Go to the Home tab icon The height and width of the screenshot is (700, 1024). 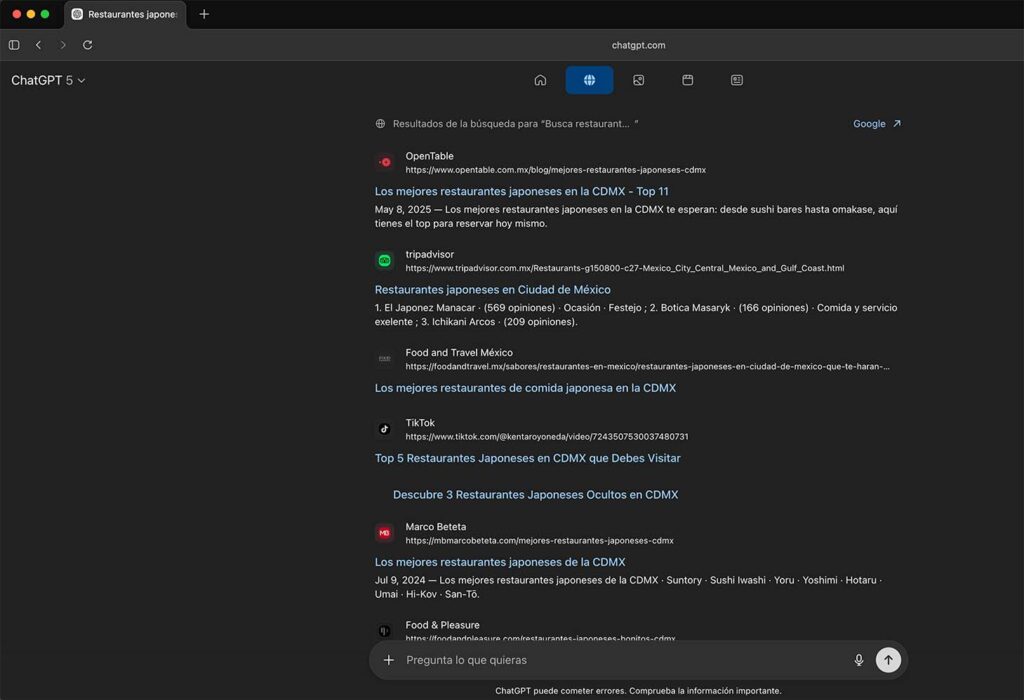click(x=540, y=80)
